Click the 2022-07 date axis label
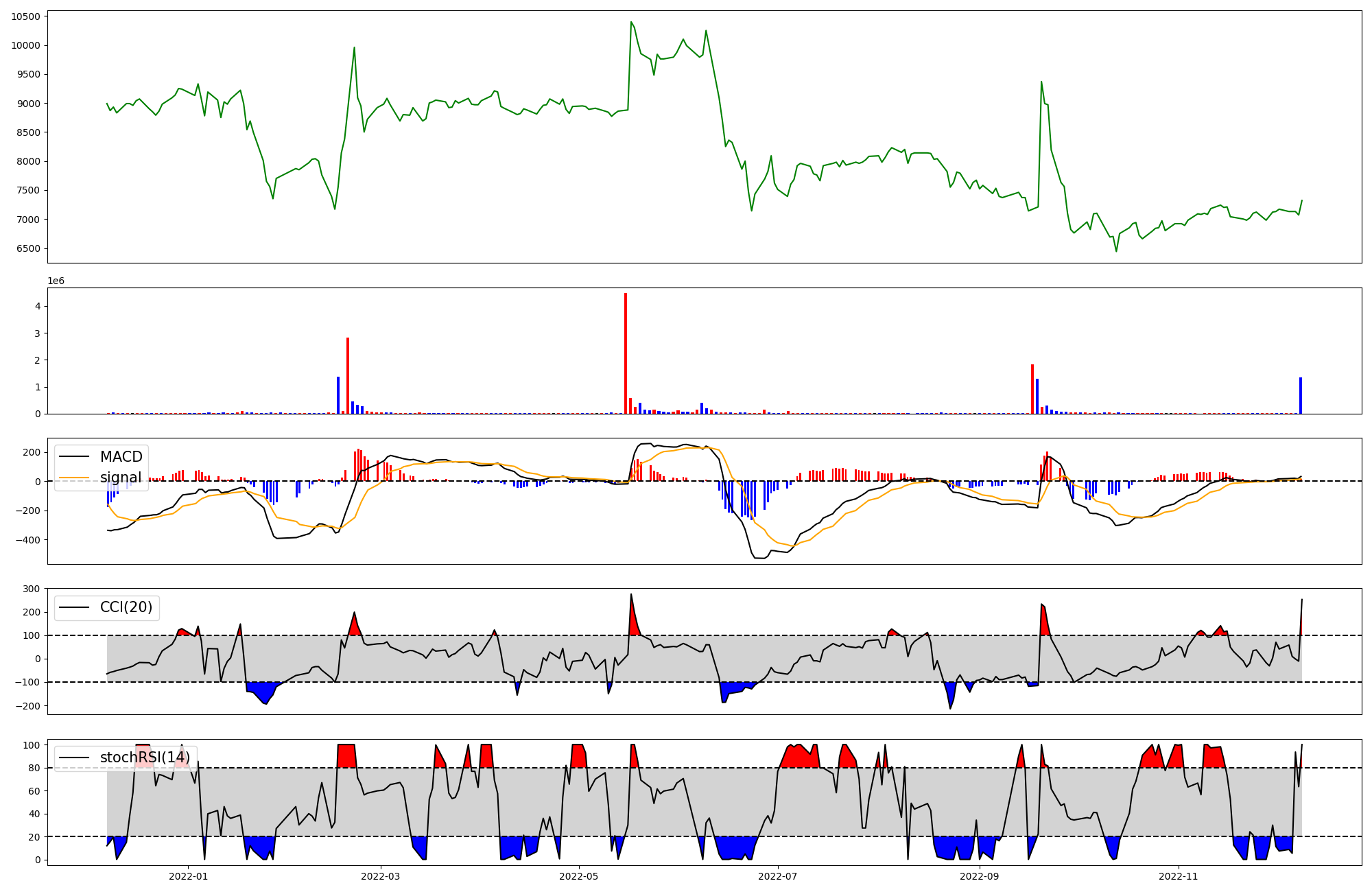This screenshot has height=892, width=1372. click(778, 876)
